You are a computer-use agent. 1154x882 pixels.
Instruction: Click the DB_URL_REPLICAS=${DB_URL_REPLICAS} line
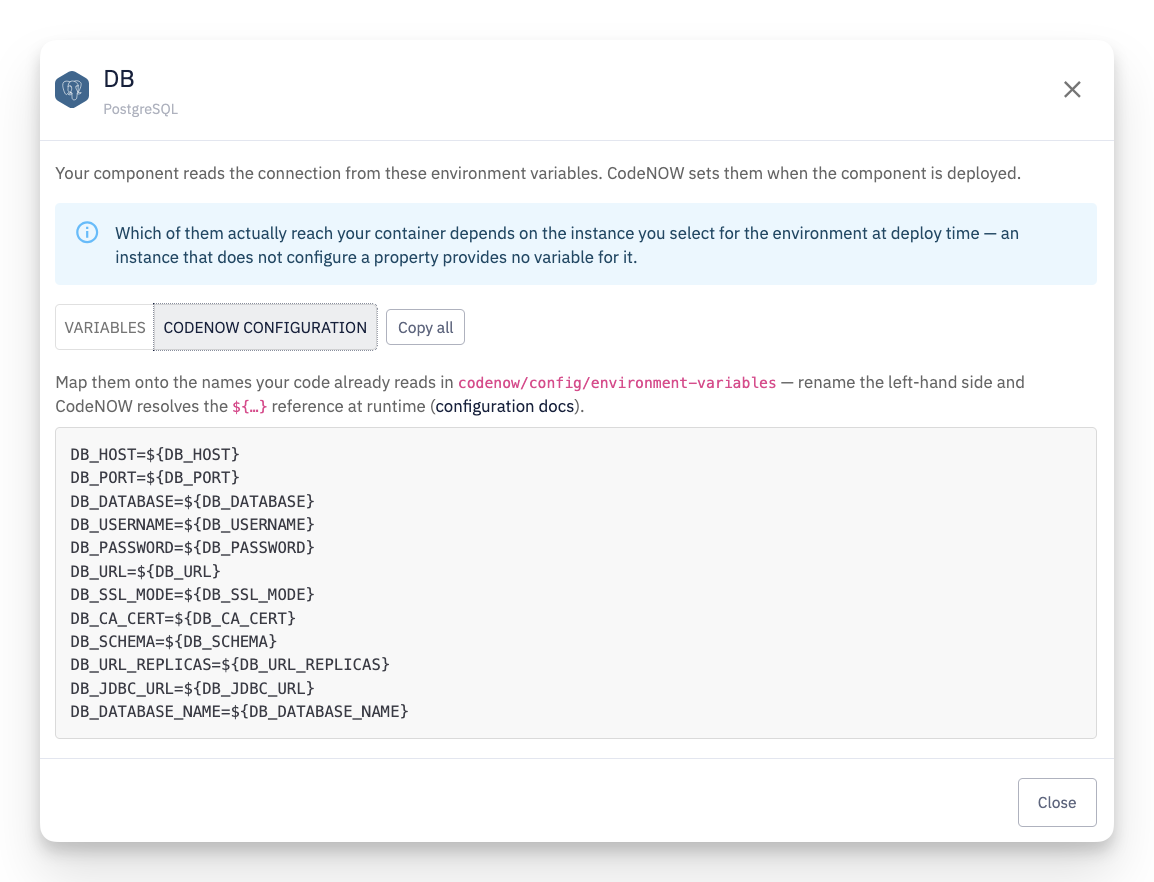click(x=230, y=665)
